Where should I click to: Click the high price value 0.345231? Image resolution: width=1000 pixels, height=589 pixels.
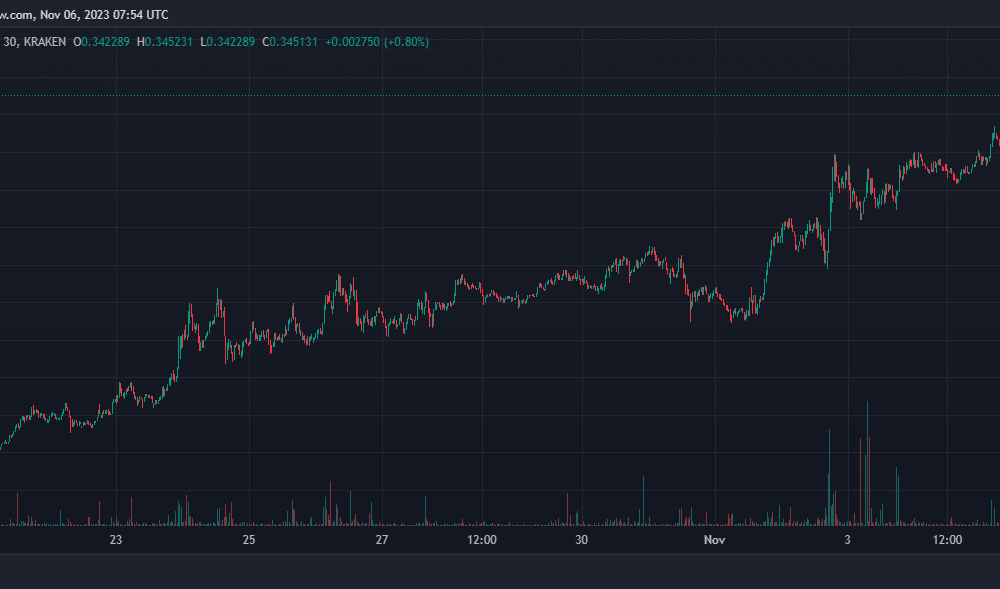[x=168, y=42]
